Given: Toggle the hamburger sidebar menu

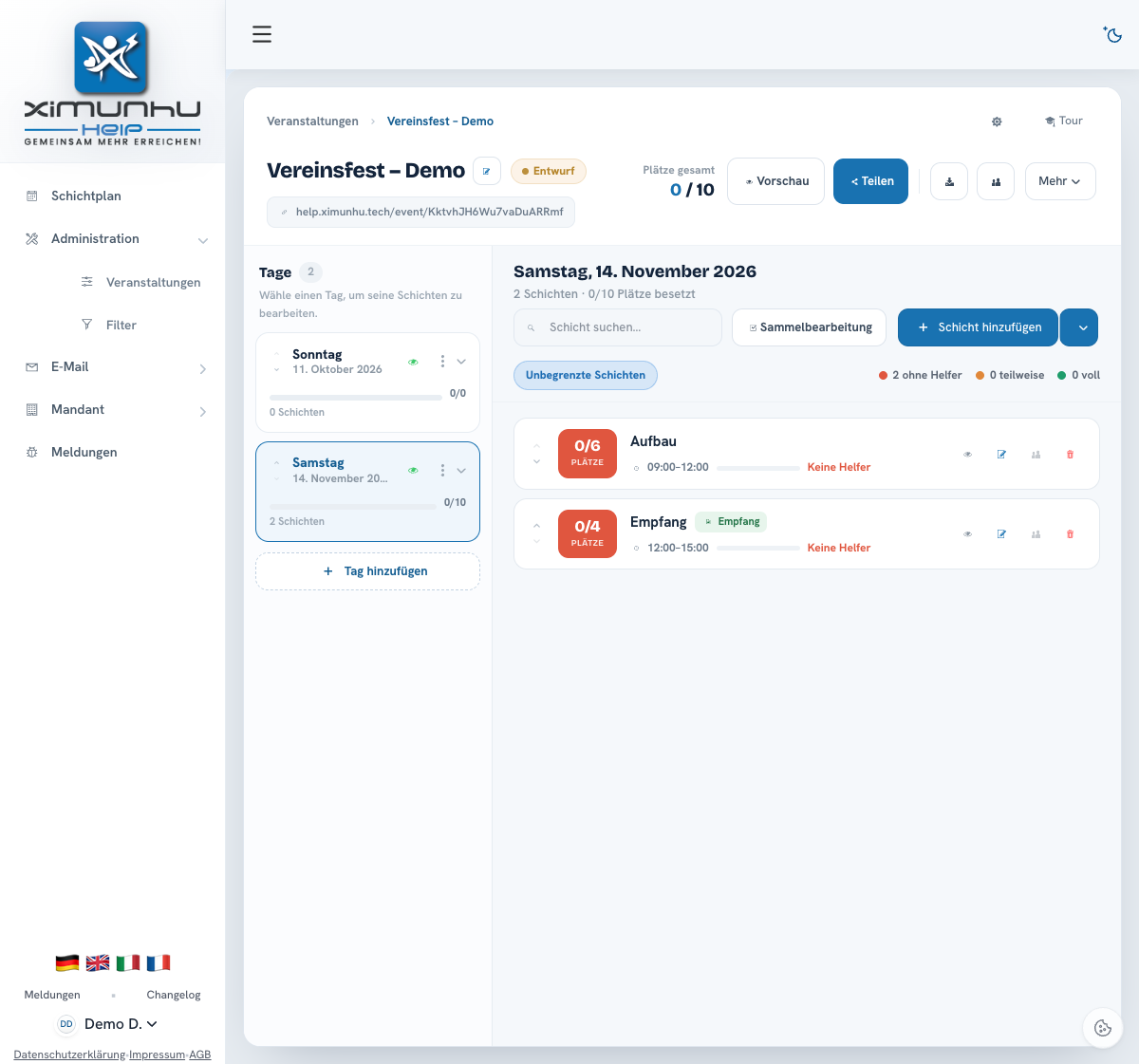Looking at the screenshot, I should click(x=262, y=34).
